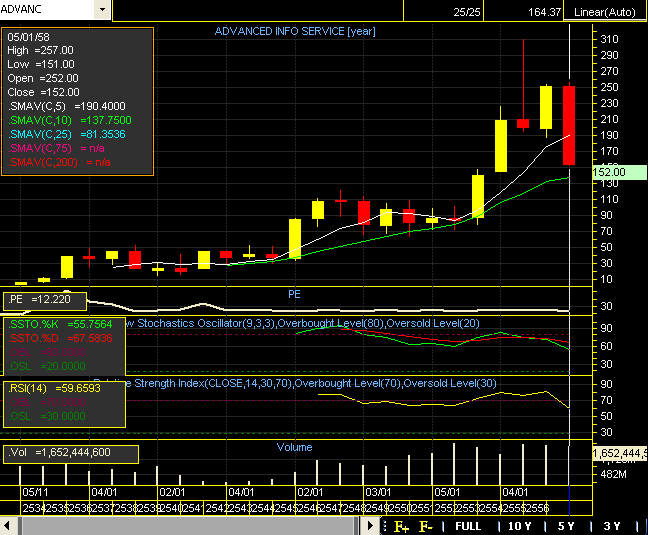Click the 164.37 value field
This screenshot has height=535, width=648.
click(524, 12)
